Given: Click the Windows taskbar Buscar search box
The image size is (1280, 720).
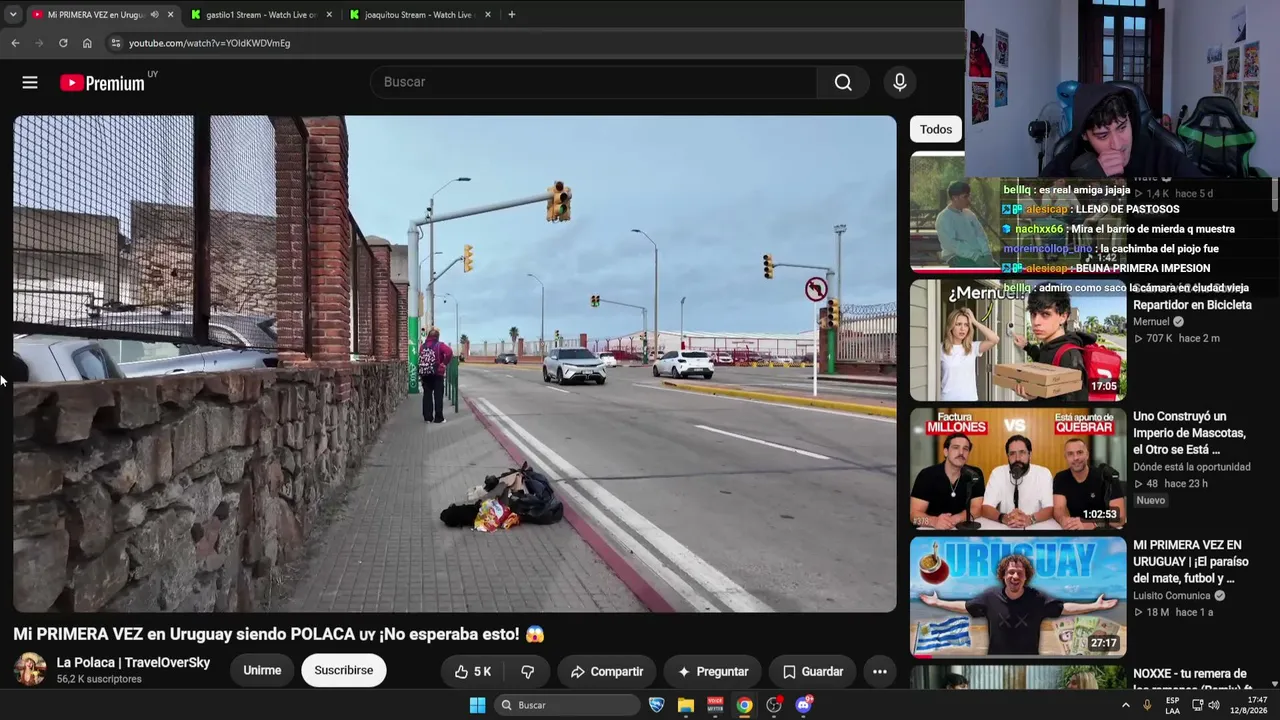Looking at the screenshot, I should [567, 705].
